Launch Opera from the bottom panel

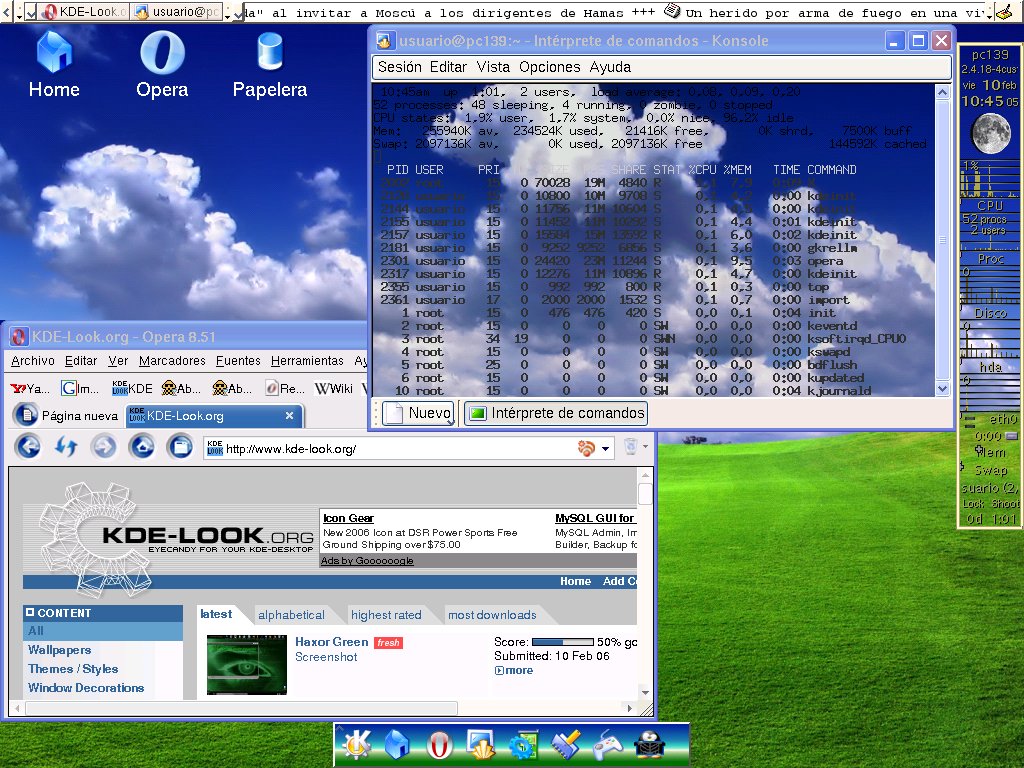pyautogui.click(x=439, y=745)
